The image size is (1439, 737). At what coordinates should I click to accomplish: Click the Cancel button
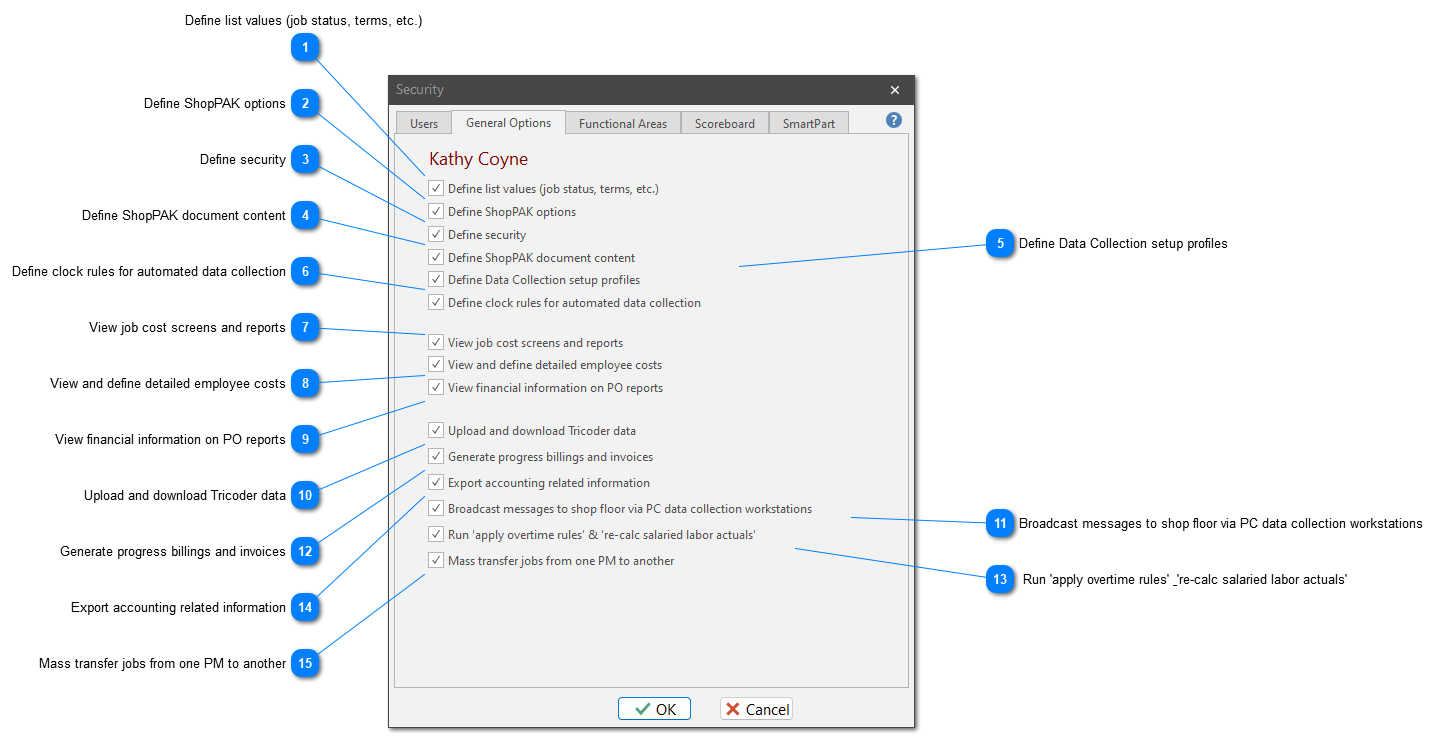[756, 709]
